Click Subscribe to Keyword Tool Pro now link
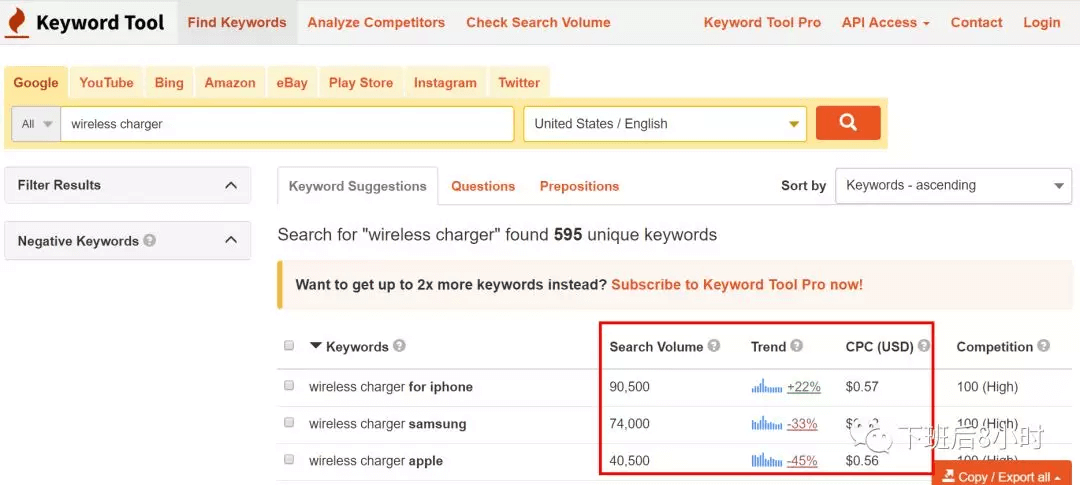1080x485 pixels. tap(737, 285)
